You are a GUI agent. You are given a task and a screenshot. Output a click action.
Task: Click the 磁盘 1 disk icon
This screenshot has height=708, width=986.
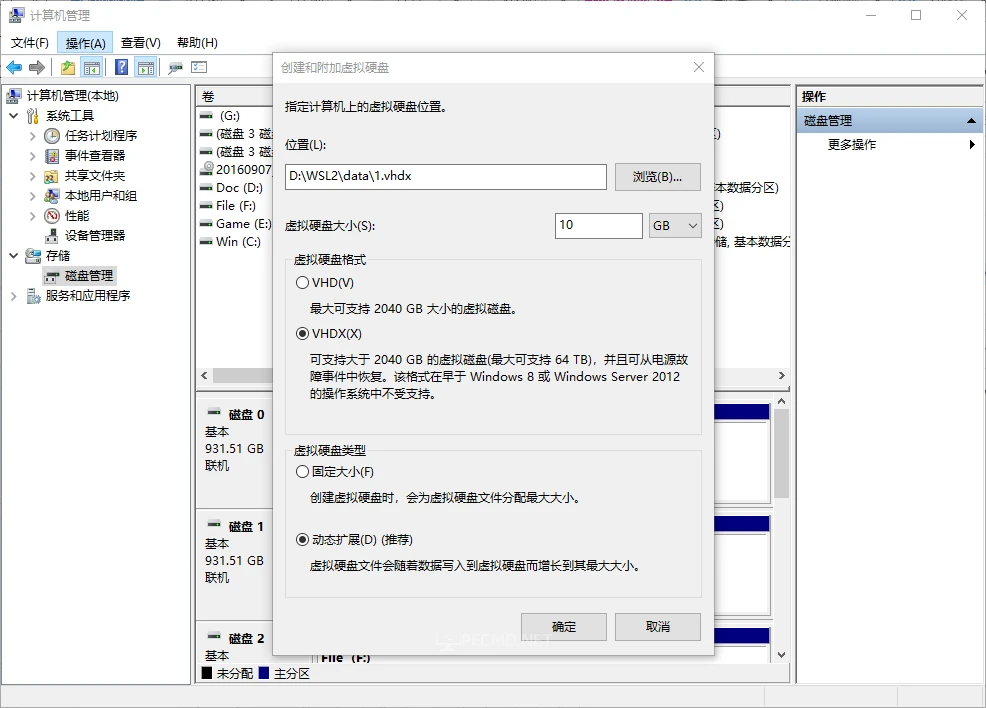(214, 524)
